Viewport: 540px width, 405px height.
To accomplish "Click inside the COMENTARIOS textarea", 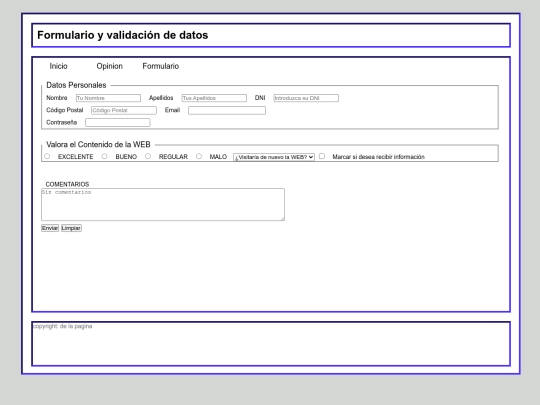I will [163, 205].
